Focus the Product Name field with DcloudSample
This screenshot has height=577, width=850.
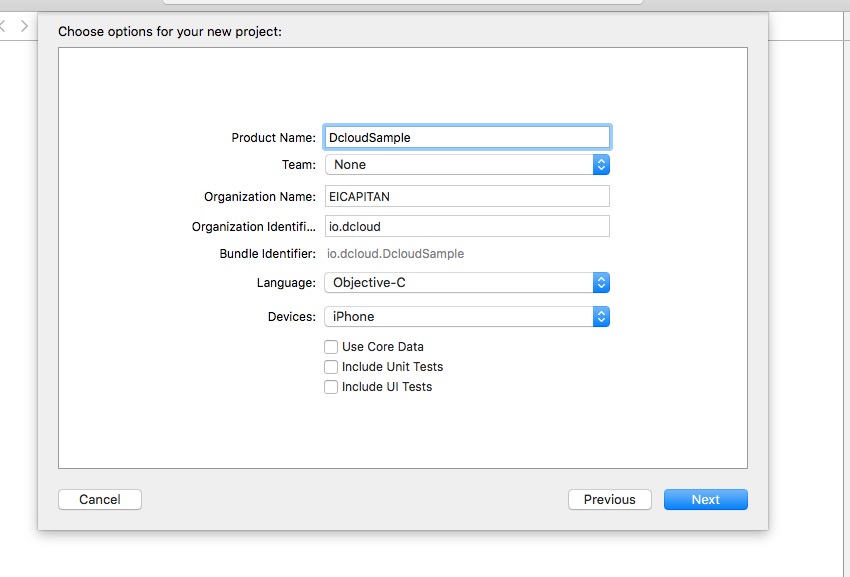467,137
